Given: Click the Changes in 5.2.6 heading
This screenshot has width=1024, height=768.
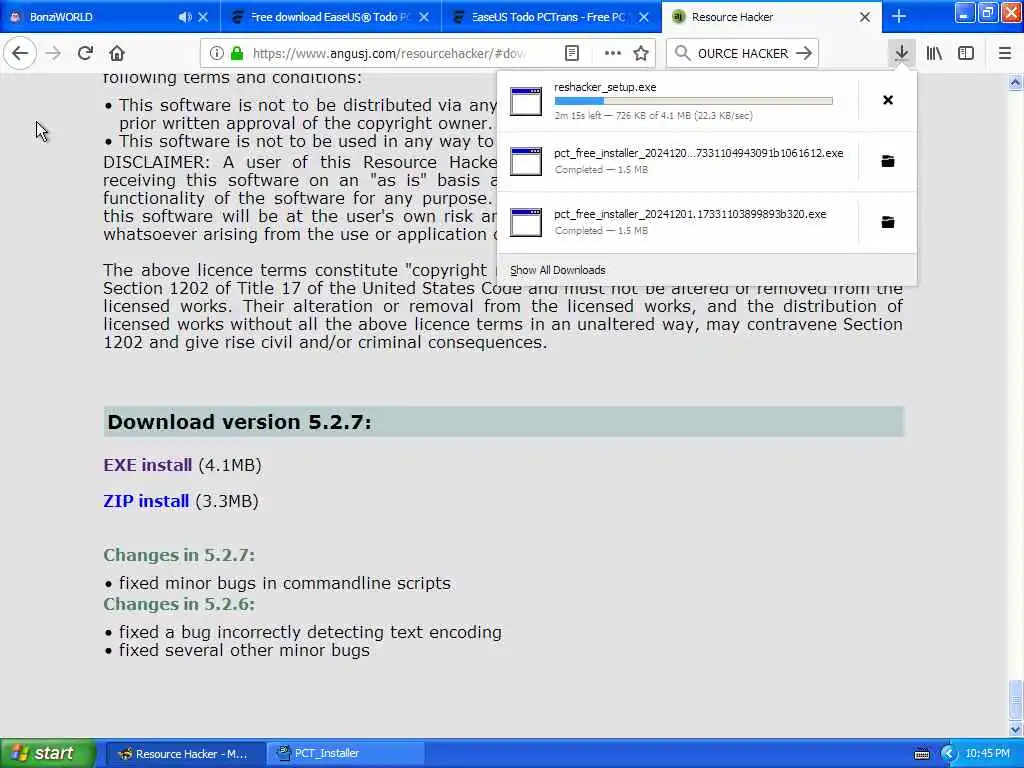Looking at the screenshot, I should 179,604.
